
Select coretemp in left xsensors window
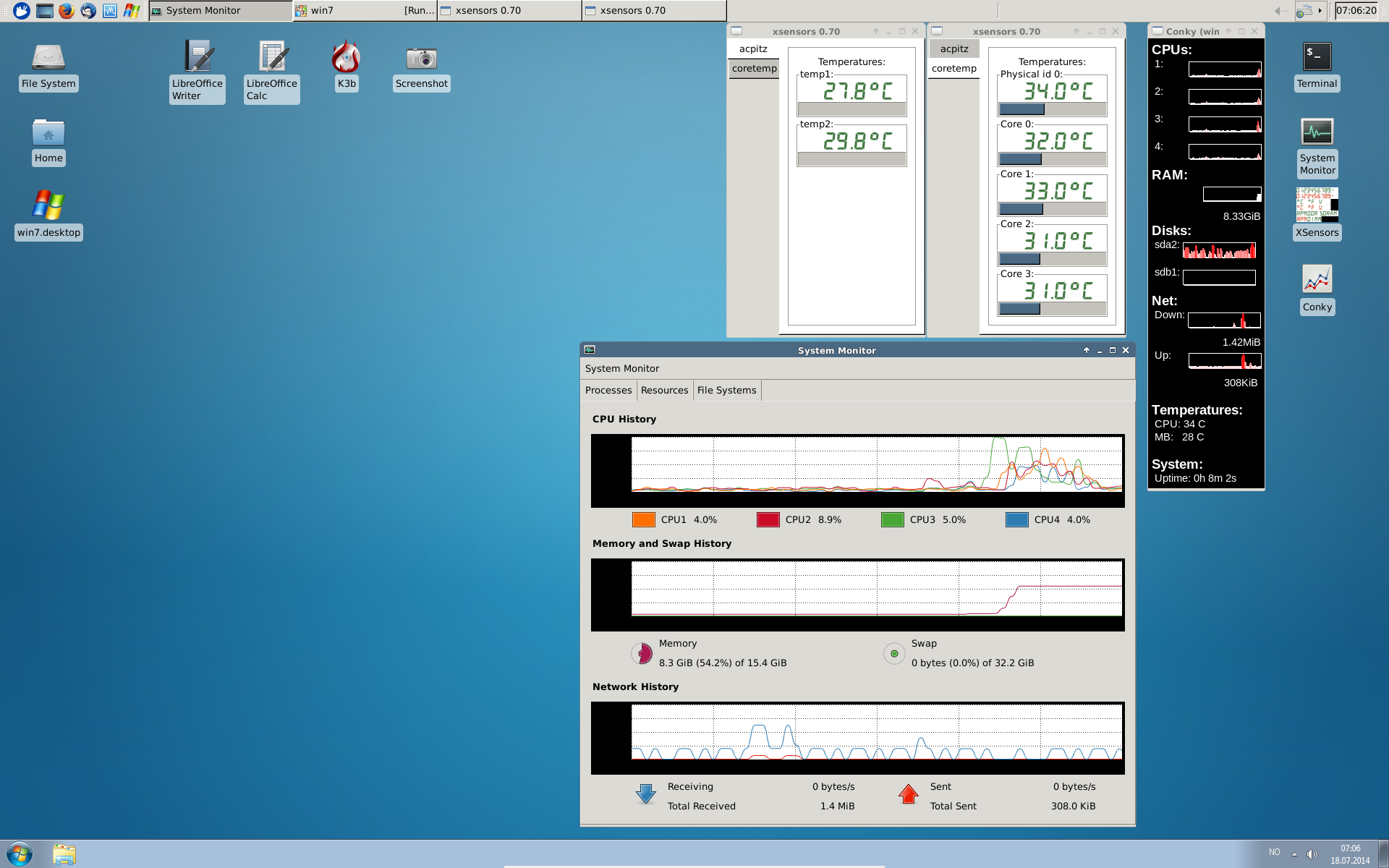pyautogui.click(x=754, y=69)
